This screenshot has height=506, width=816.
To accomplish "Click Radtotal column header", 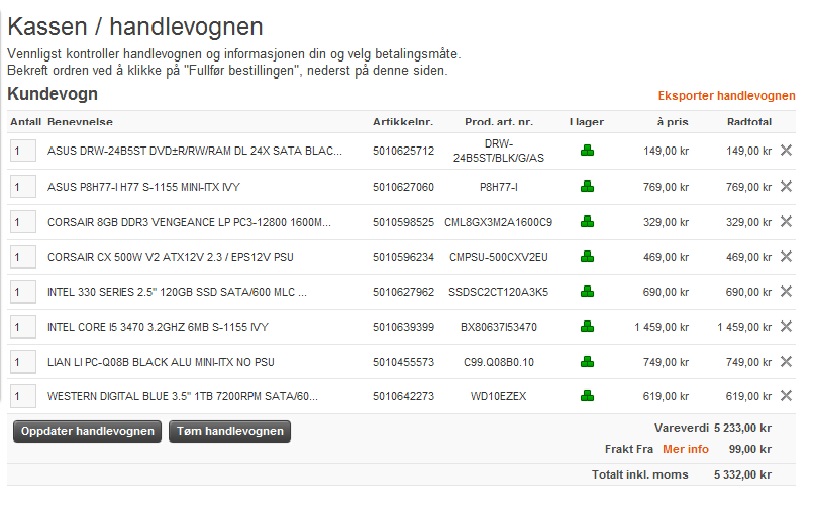I will click(x=749, y=122).
